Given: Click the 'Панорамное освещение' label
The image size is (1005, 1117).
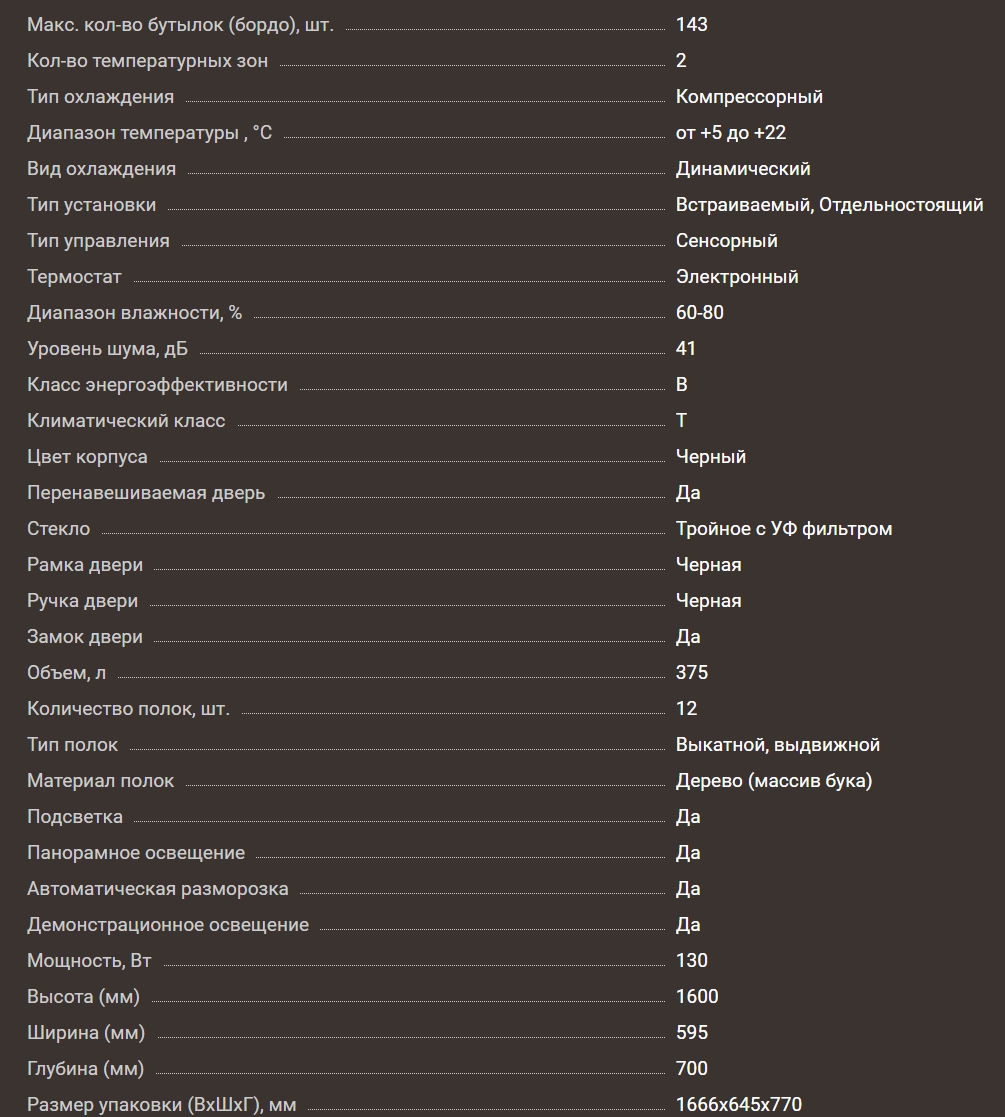Looking at the screenshot, I should pos(136,853).
